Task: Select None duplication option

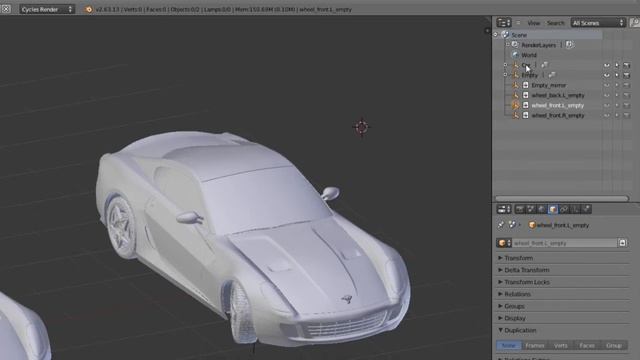Action: (x=509, y=345)
